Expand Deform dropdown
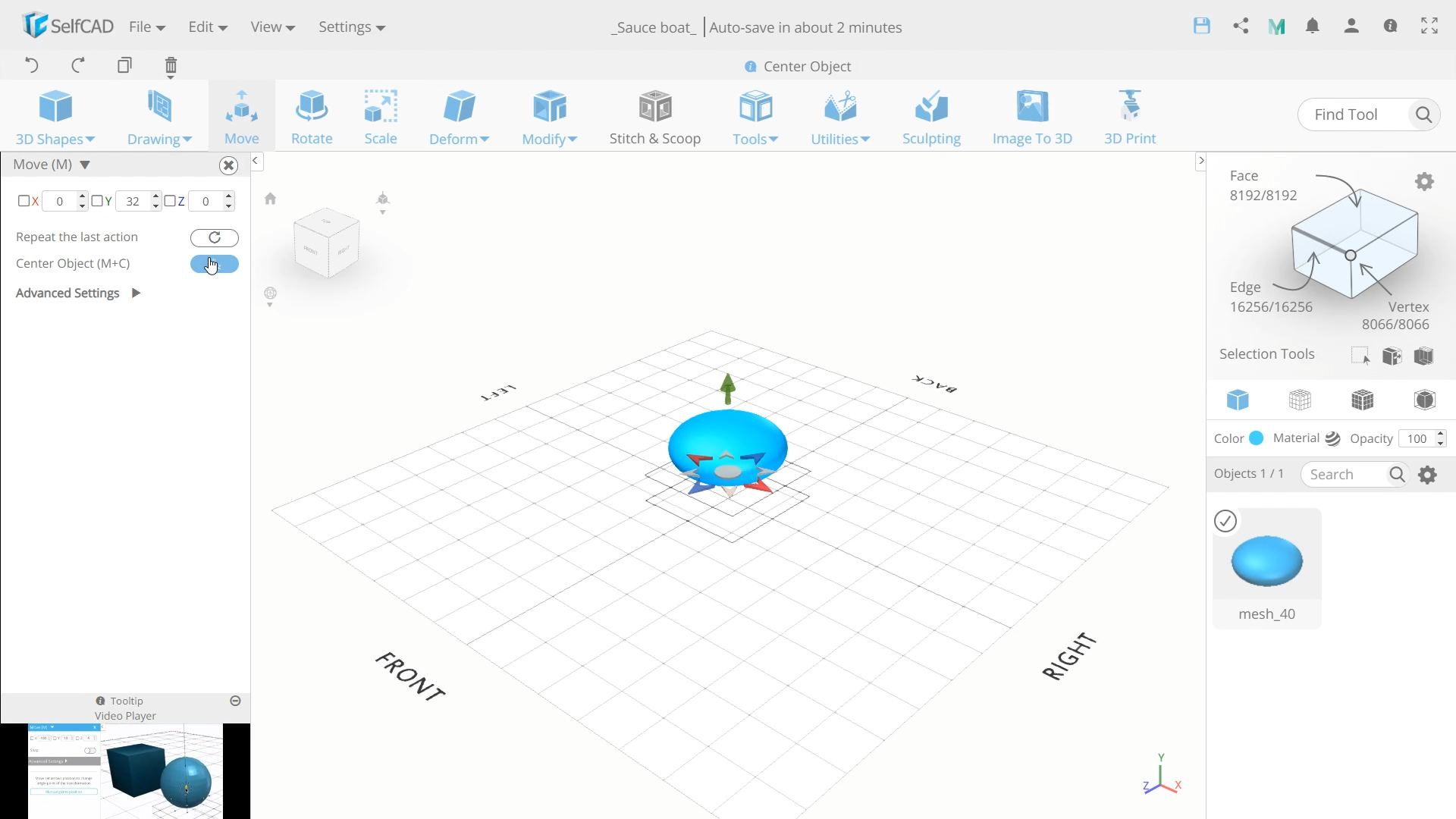 (x=459, y=118)
